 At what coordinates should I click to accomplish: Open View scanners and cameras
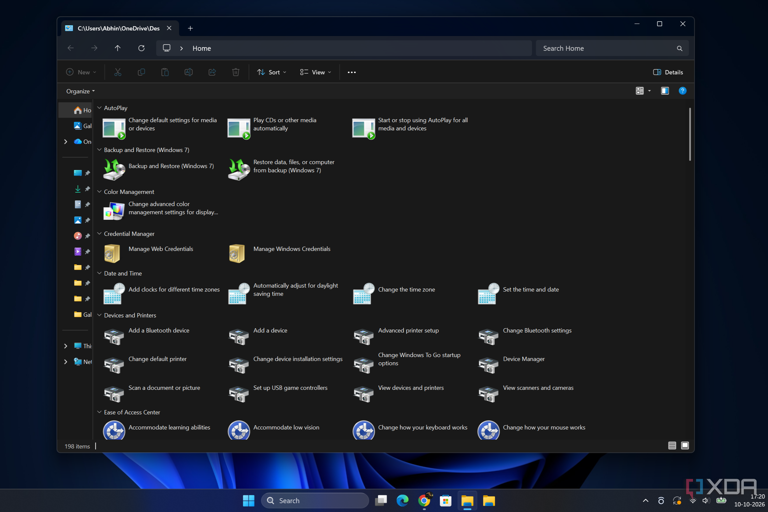click(526, 392)
